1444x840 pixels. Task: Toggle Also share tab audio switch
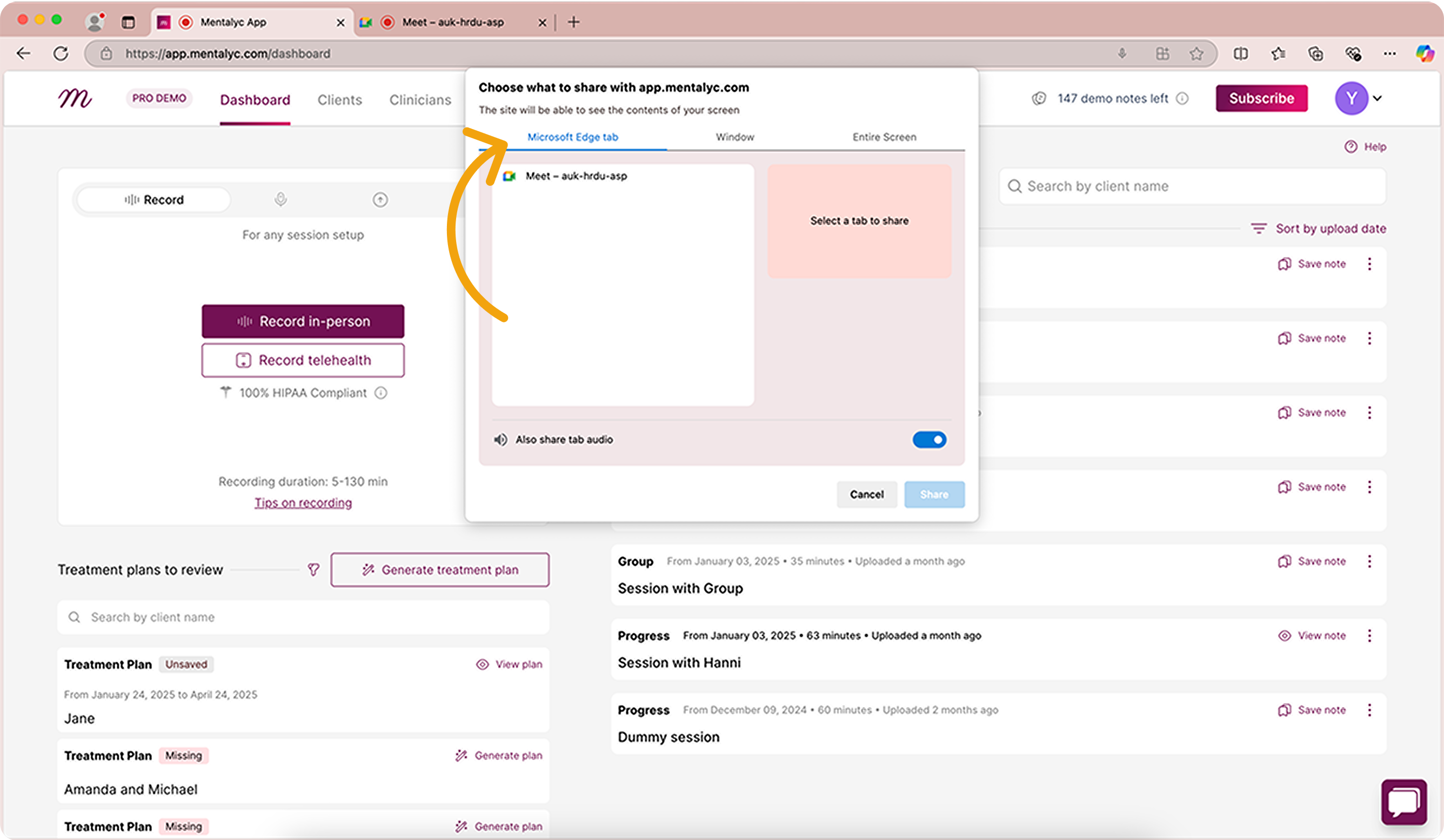coord(930,440)
